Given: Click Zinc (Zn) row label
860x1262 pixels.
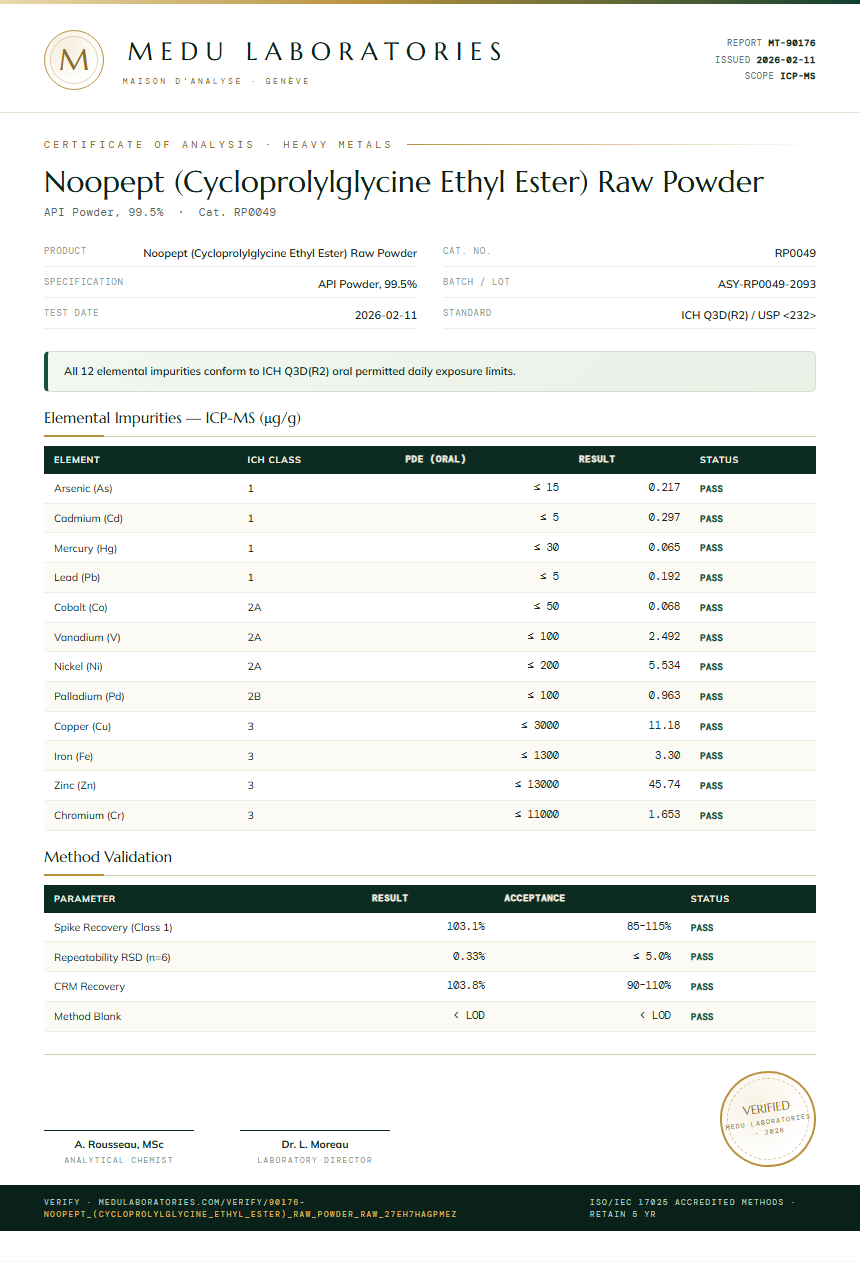Looking at the screenshot, I should pos(75,785).
